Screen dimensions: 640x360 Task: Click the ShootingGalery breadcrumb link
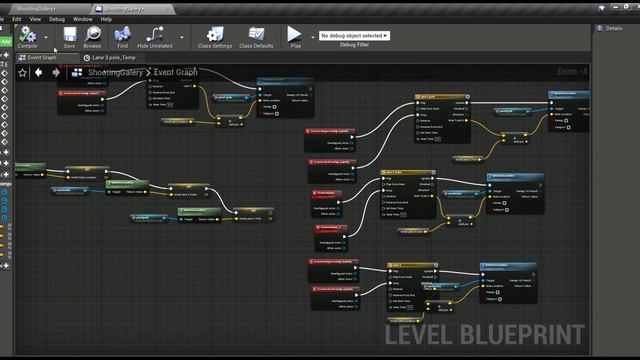click(x=116, y=73)
